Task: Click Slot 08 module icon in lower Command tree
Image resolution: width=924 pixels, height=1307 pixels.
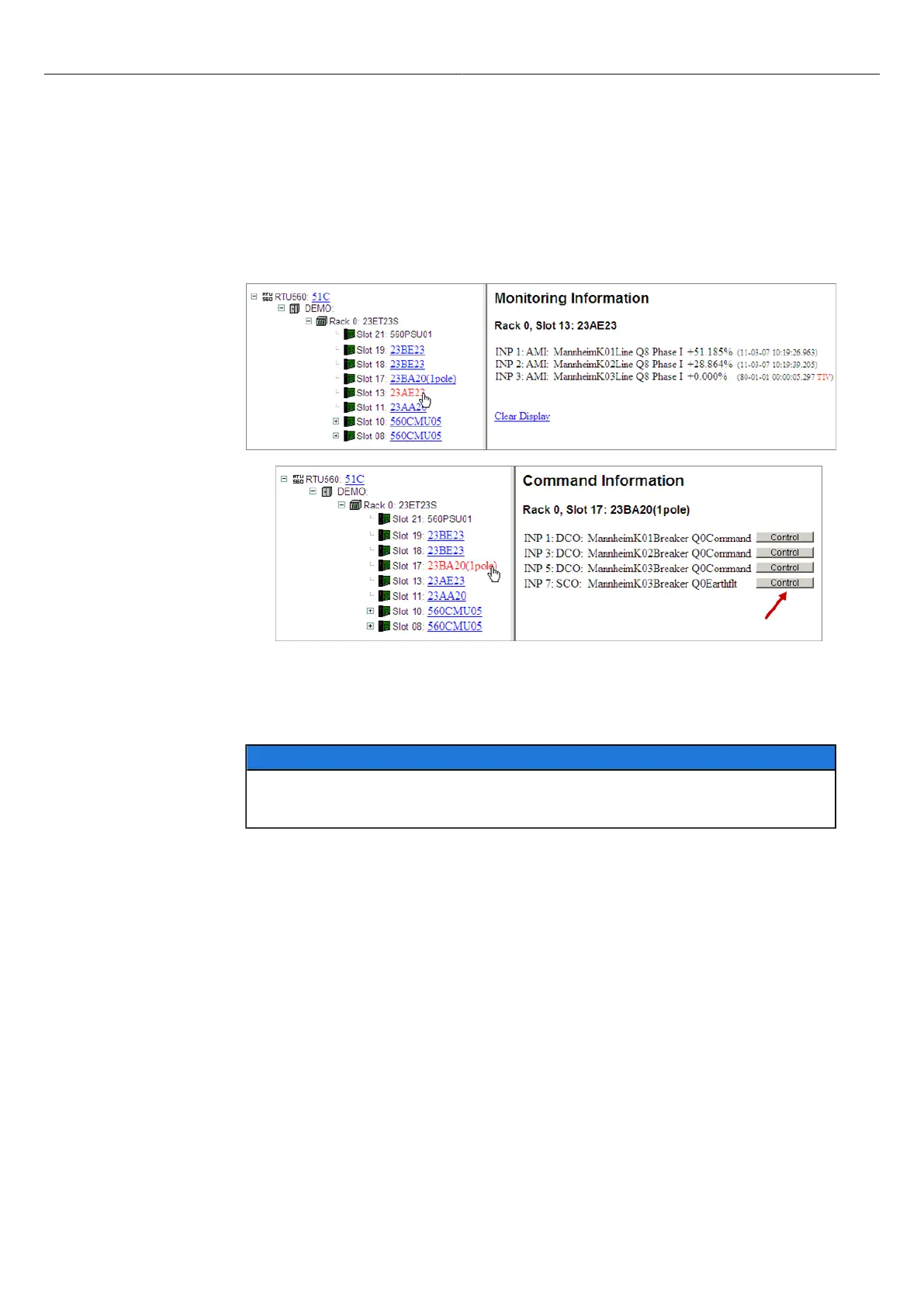Action: 384,626
